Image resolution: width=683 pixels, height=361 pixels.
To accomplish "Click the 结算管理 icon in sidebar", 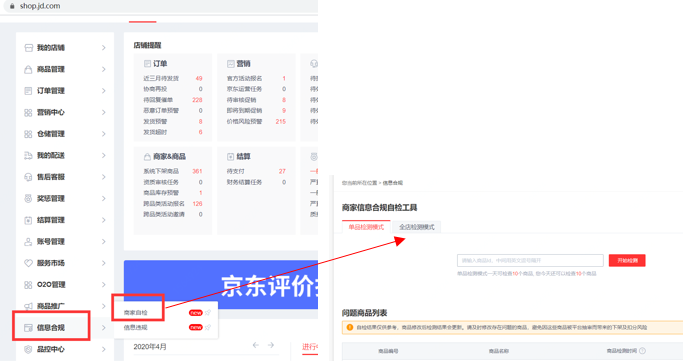I will pyautogui.click(x=28, y=220).
